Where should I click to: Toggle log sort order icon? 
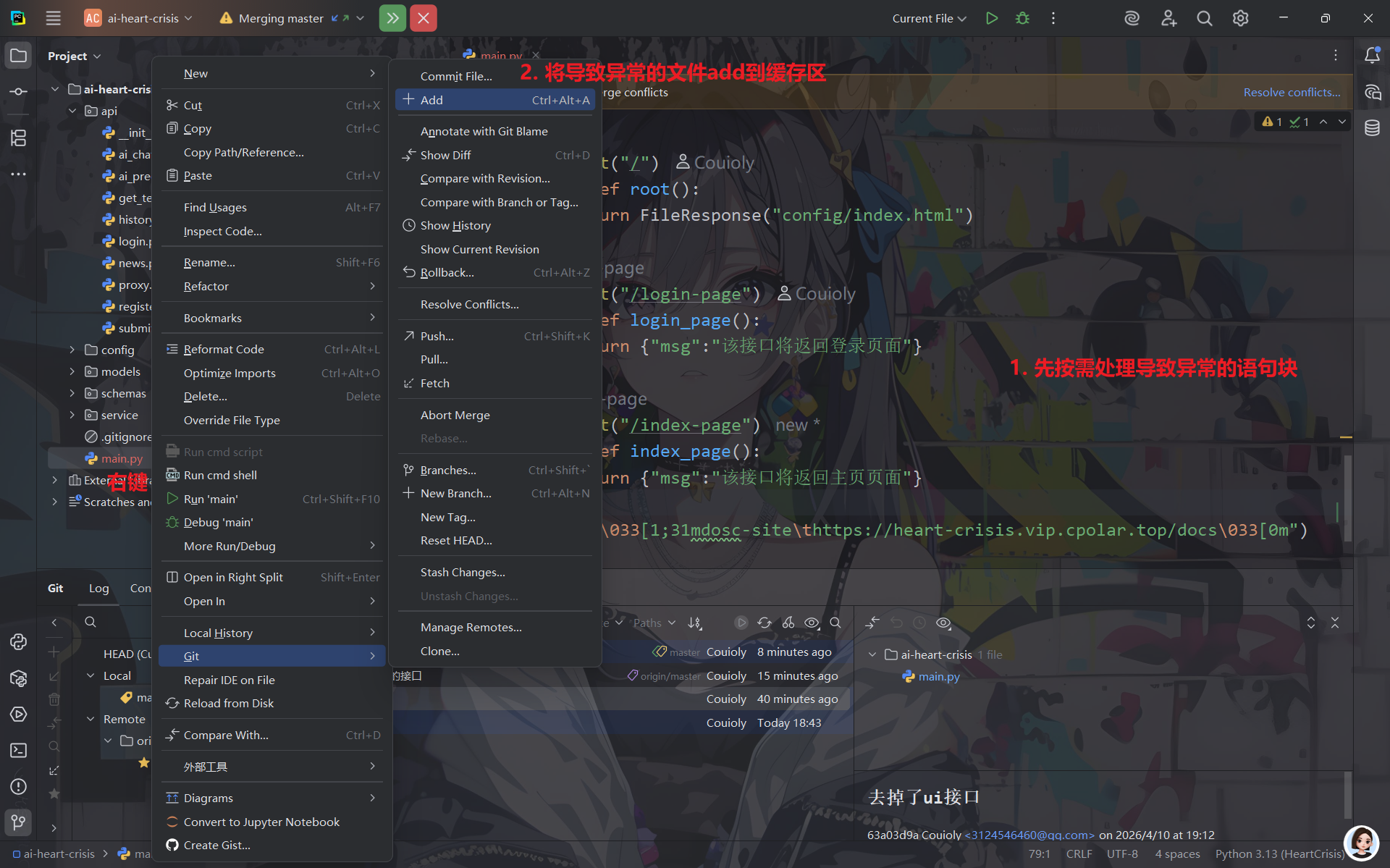pyautogui.click(x=695, y=623)
